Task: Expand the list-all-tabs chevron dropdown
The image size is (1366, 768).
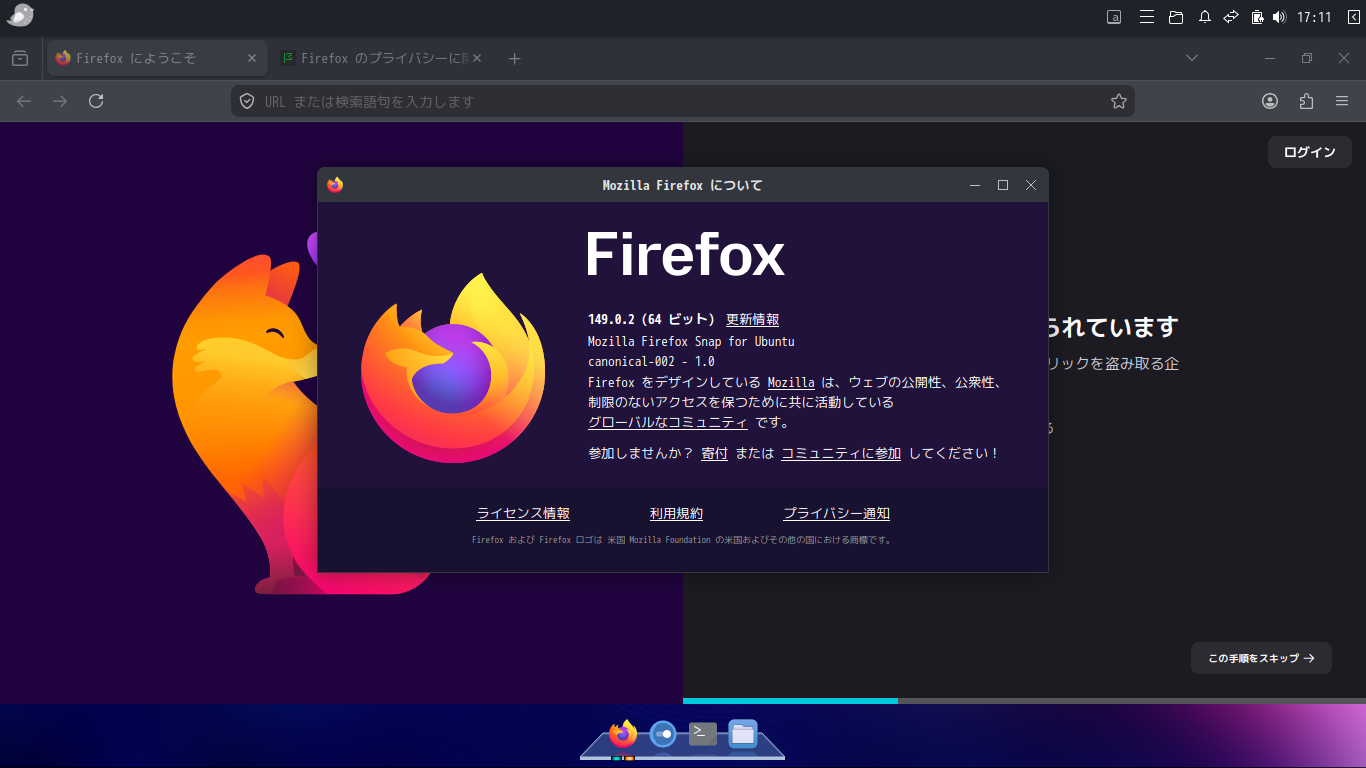Action: tap(1192, 58)
